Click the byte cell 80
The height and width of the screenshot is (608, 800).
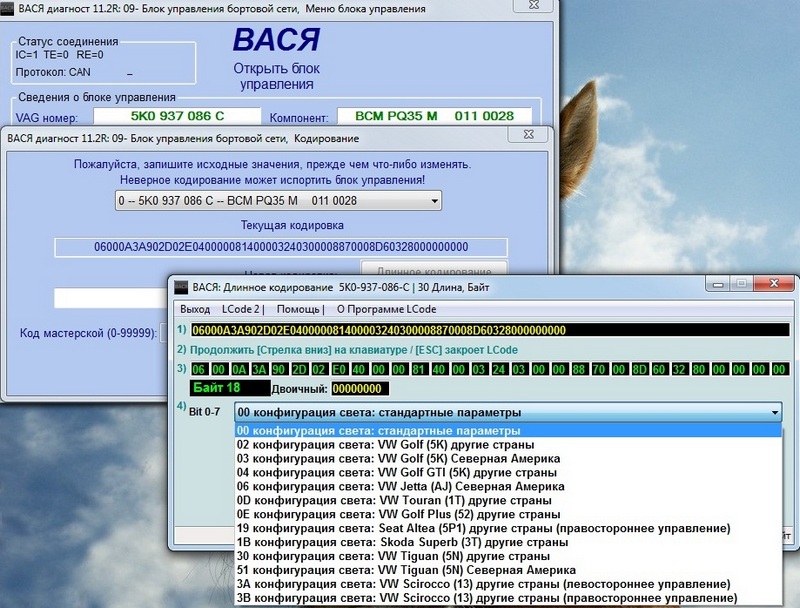700,369
